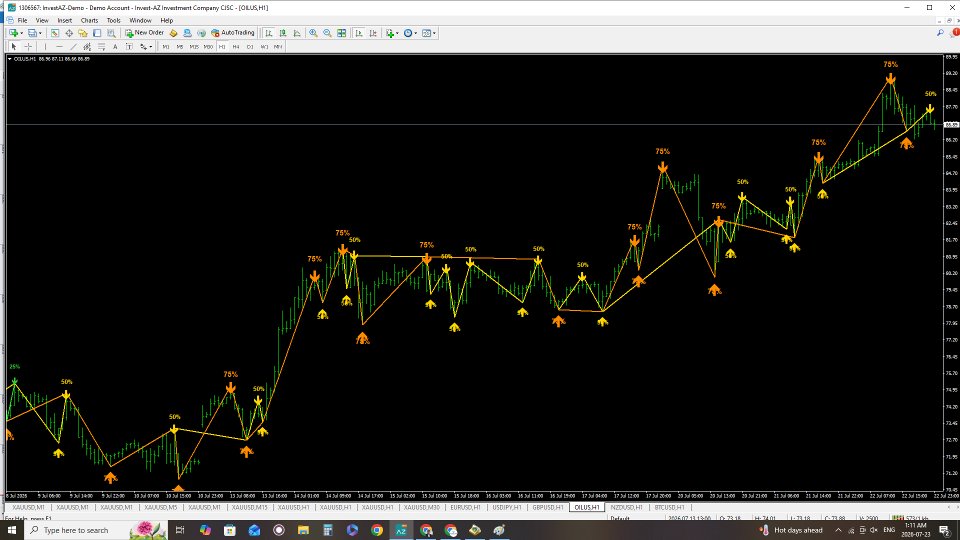Draw a horizontal line tool
960x540 pixels.
59,47
